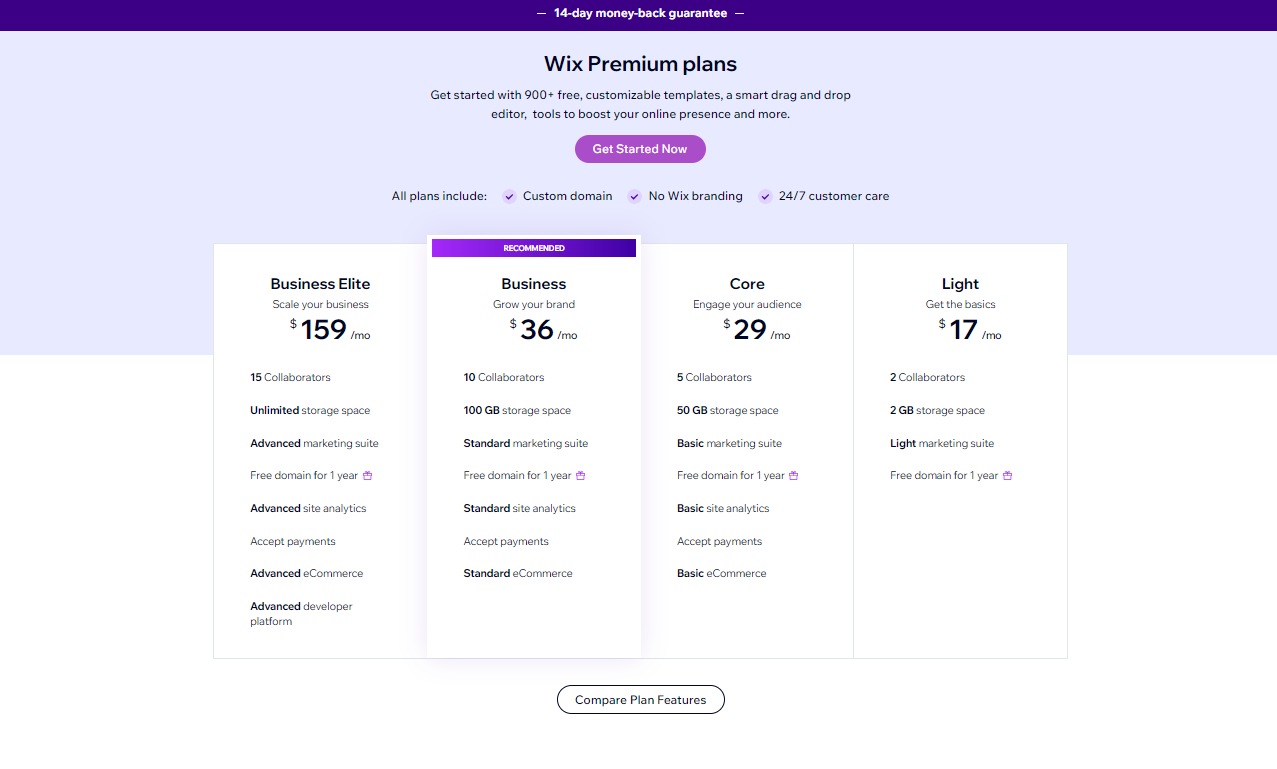The image size is (1277, 769).
Task: Click the Custom domain checkmark icon
Action: 509,197
